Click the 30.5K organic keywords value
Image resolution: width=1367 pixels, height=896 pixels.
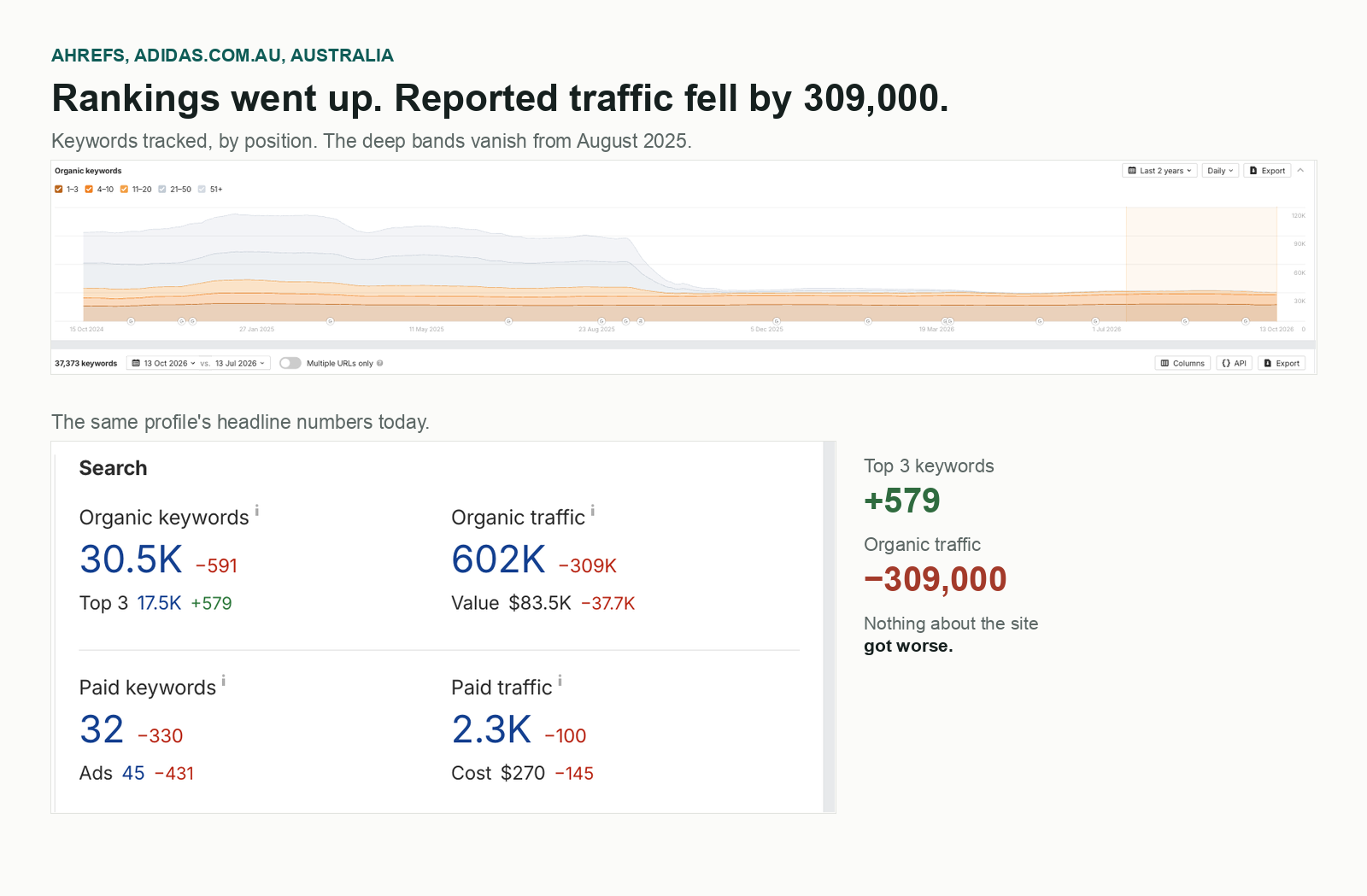click(x=131, y=560)
